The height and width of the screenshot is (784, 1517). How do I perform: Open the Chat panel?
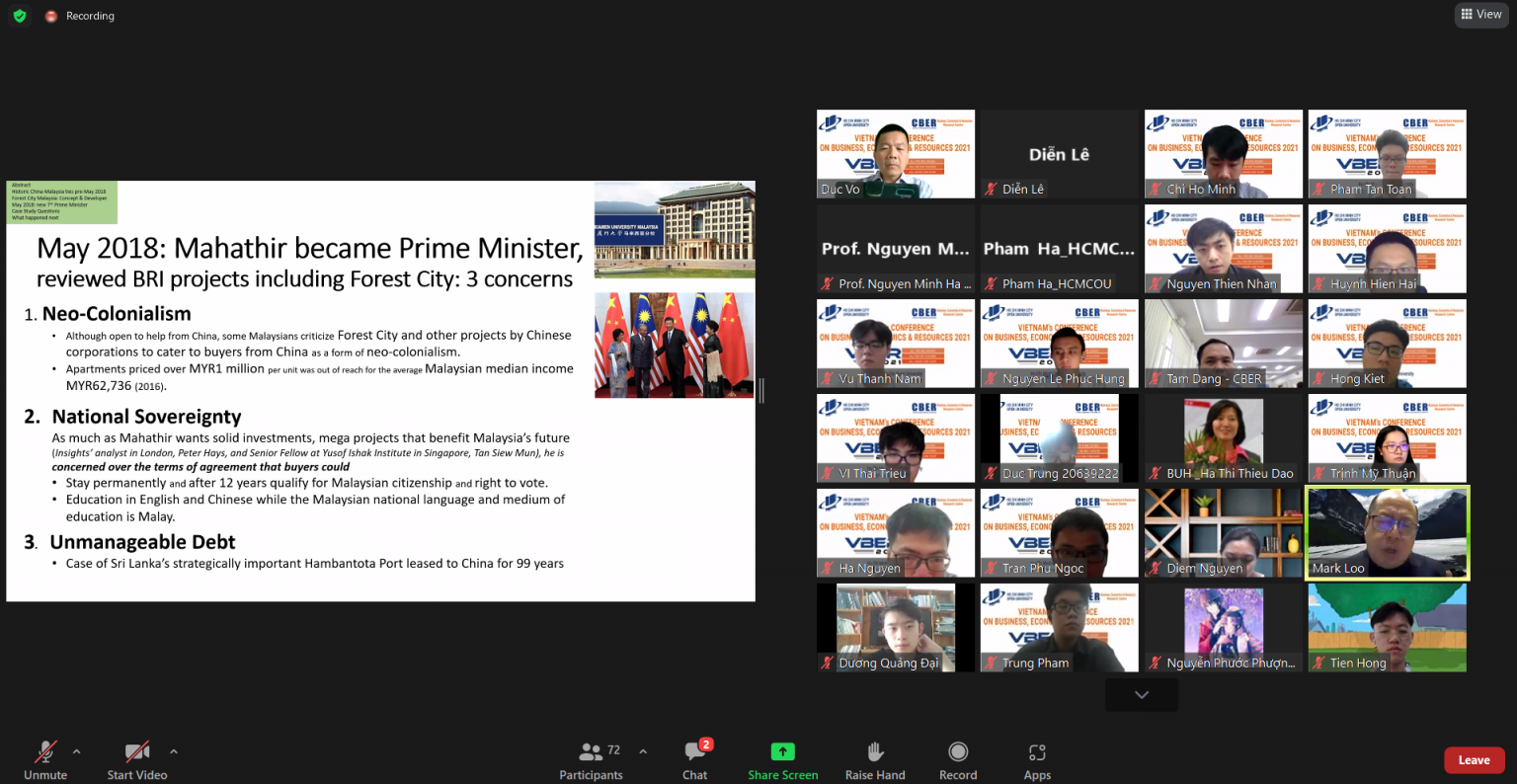[694, 760]
